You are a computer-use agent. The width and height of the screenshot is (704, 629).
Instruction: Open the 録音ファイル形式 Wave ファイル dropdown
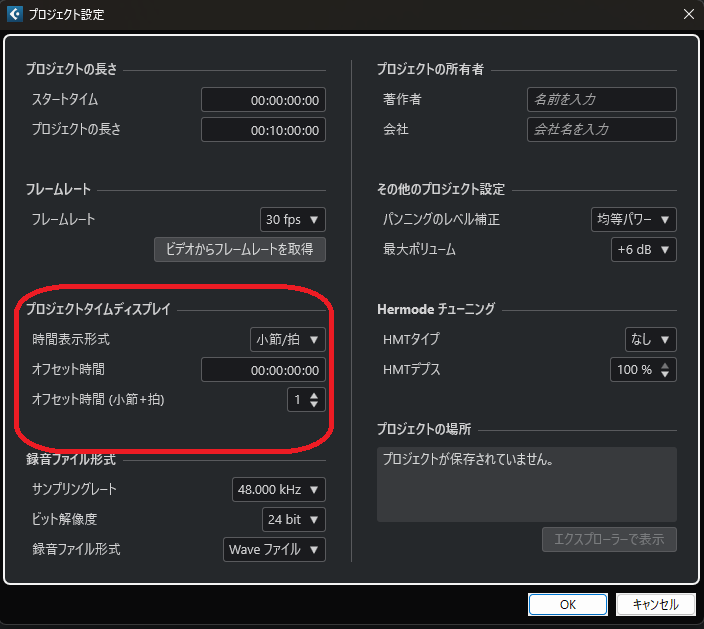(274, 550)
